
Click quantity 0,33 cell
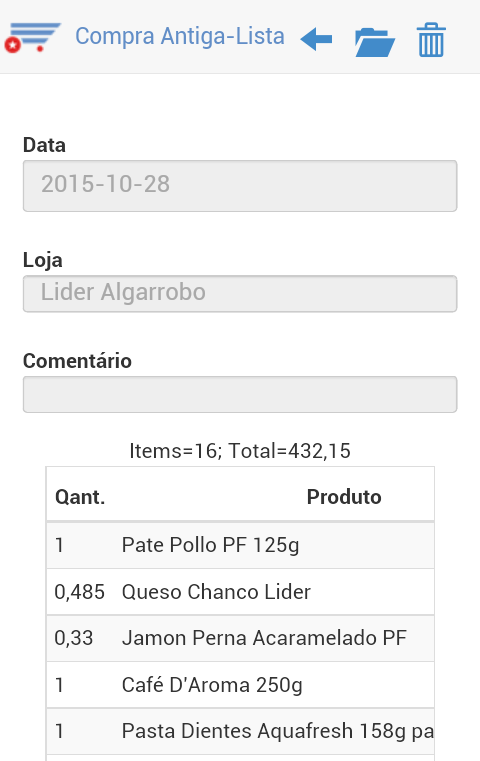(x=74, y=638)
